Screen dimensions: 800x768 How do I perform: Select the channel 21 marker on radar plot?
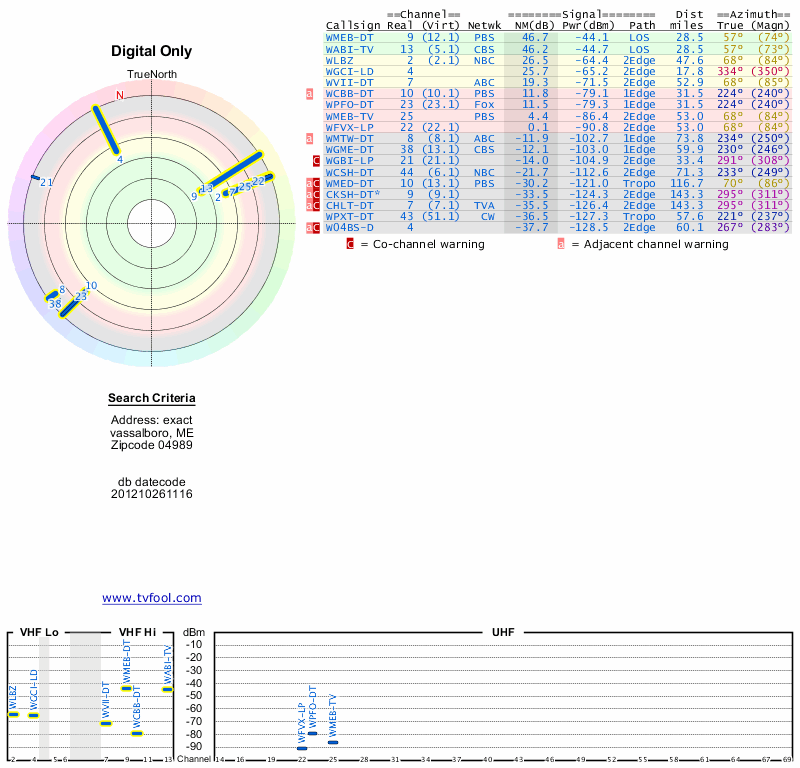(36, 178)
